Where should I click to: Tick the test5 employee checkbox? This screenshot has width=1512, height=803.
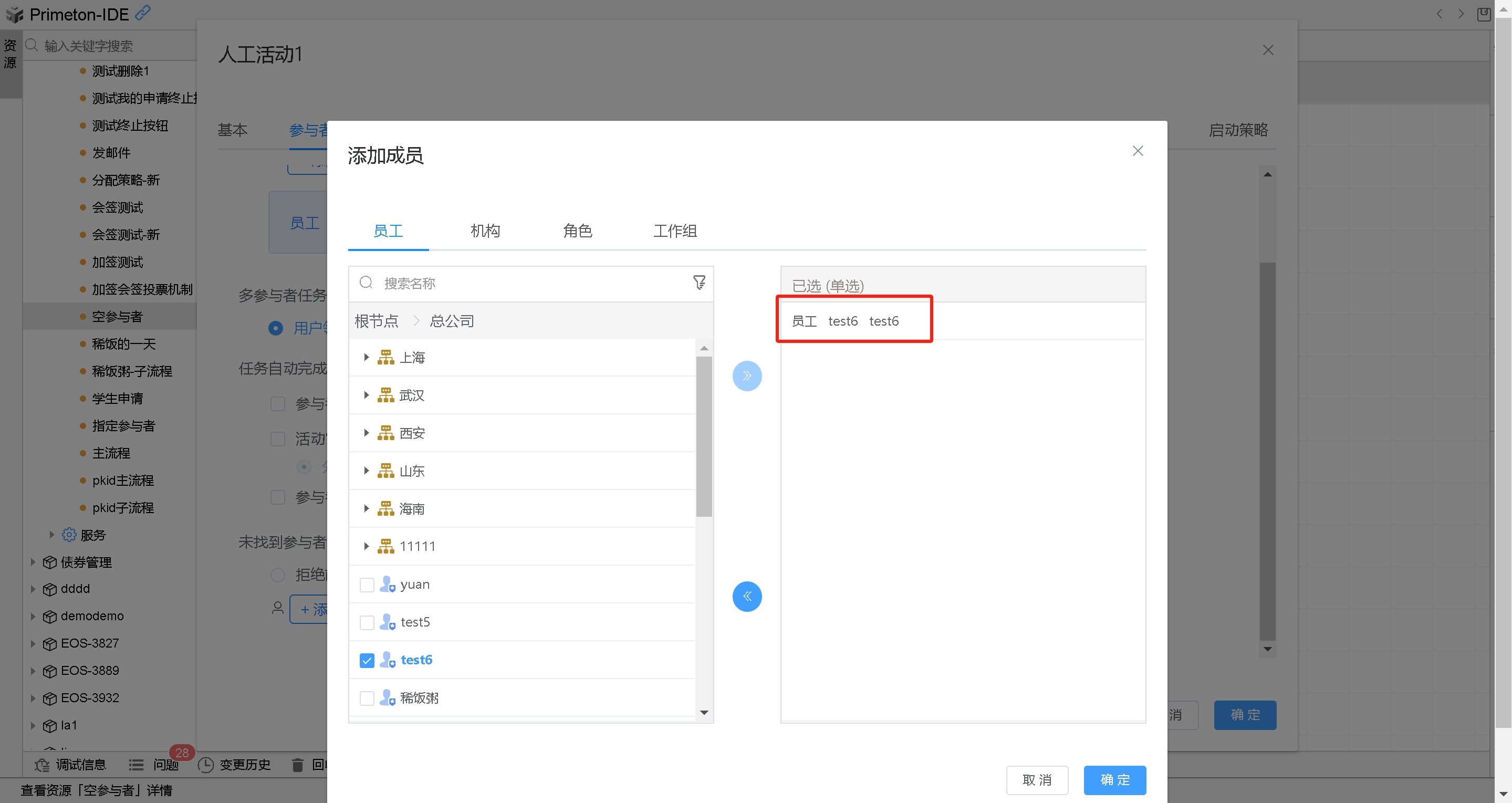[367, 622]
